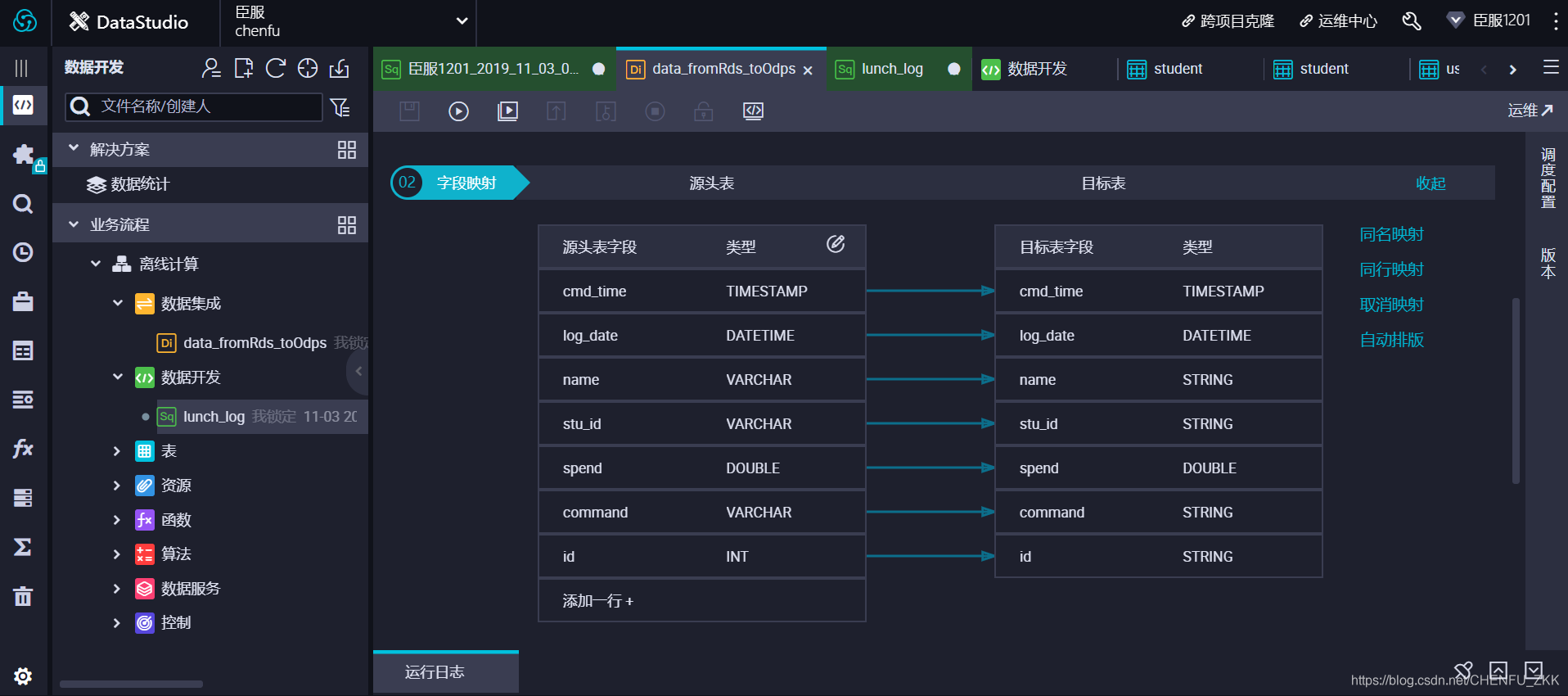The image size is (1568, 696).
Task: Open grid view for 解决方案 section
Action: pos(347,150)
